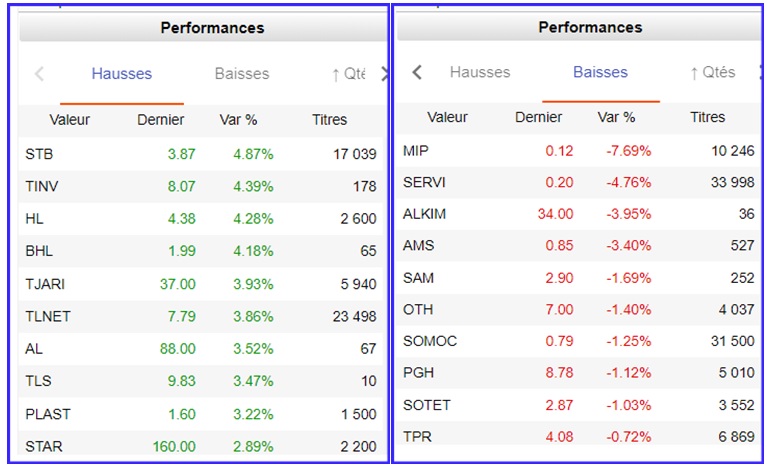Image resolution: width=767 pixels, height=470 pixels.
Task: Open the grey Baisses tab above the green list
Action: pyautogui.click(x=242, y=74)
